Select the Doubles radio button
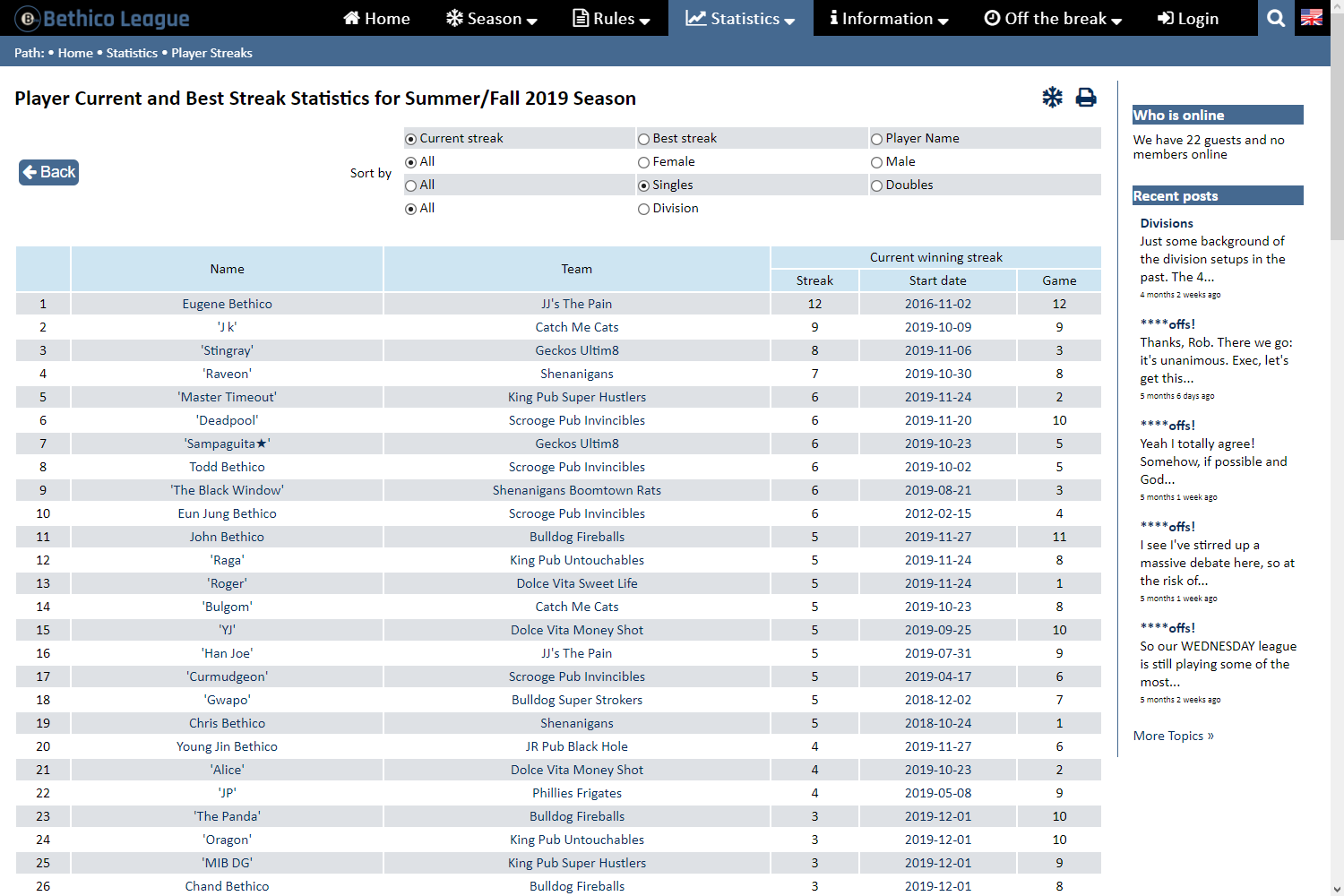The image size is (1344, 896). [x=876, y=185]
